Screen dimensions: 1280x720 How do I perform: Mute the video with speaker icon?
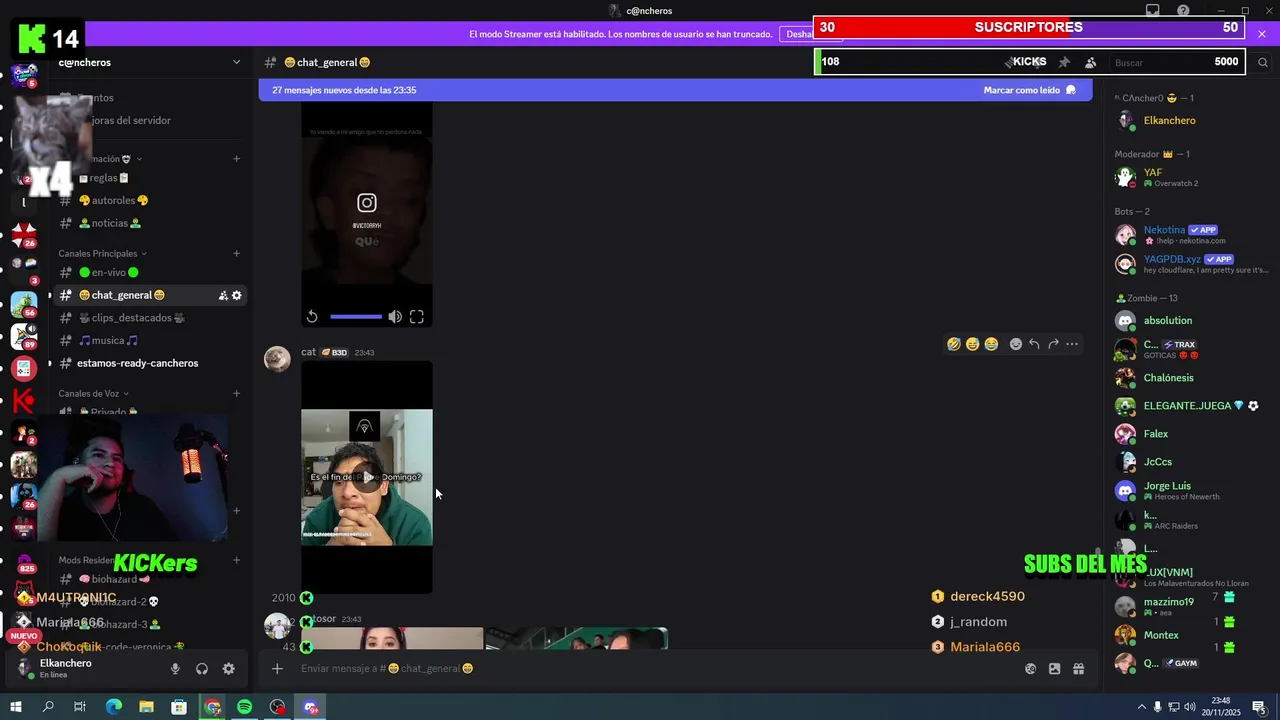click(395, 317)
